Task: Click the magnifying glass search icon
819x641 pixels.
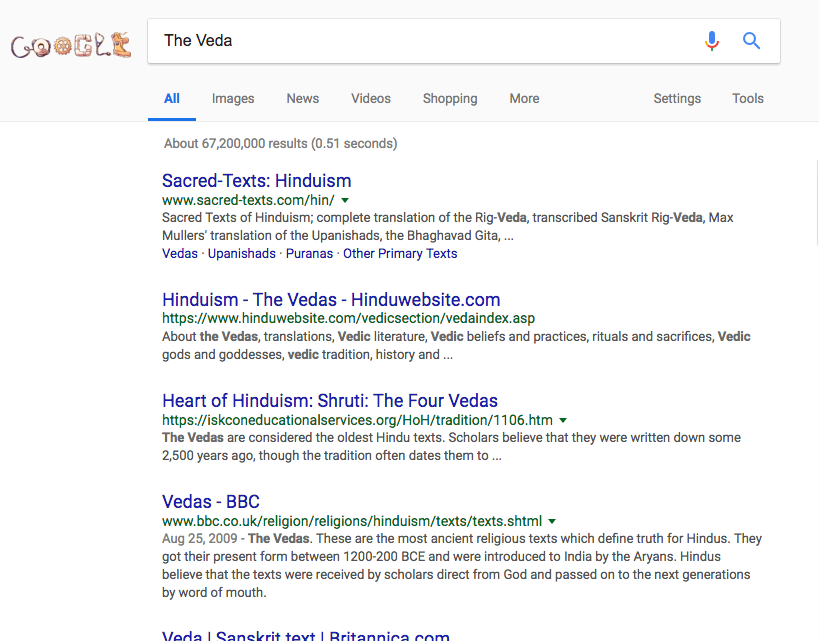Action: point(751,41)
